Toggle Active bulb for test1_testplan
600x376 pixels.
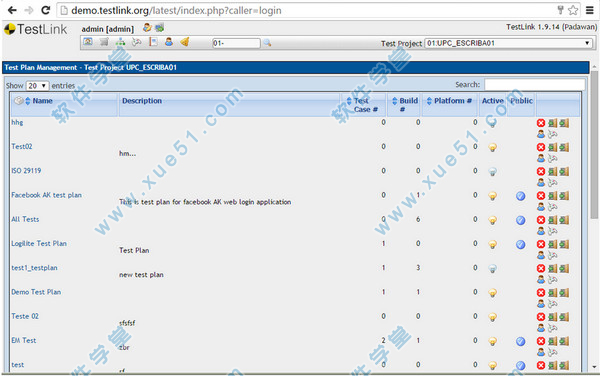click(x=493, y=269)
